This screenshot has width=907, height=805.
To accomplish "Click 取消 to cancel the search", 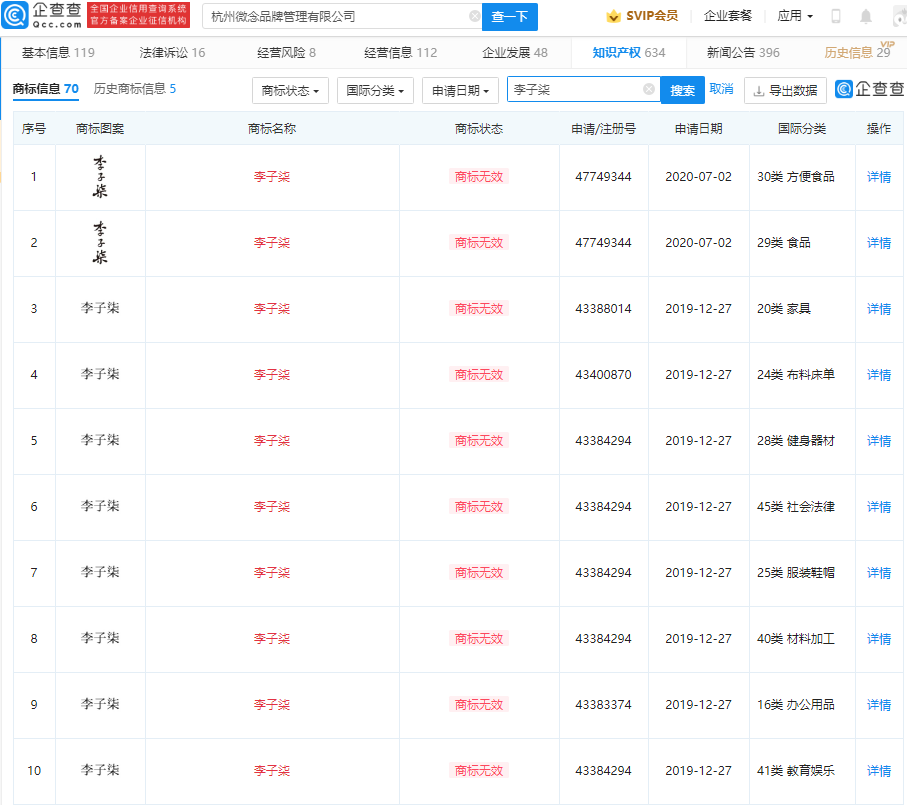I will [722, 90].
